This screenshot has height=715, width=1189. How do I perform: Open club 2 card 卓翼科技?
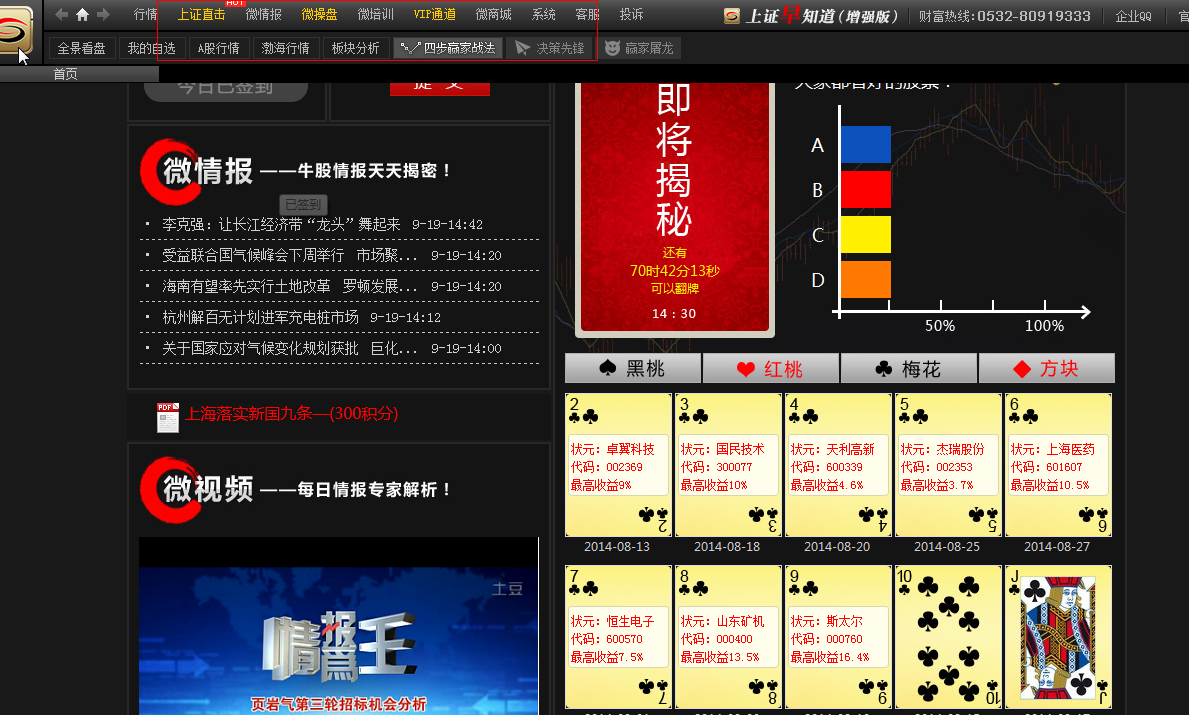tap(619, 465)
